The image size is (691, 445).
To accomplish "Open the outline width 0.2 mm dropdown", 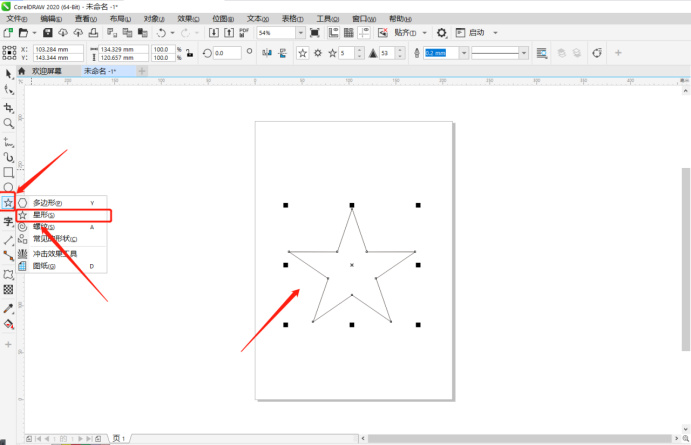I will pyautogui.click(x=464, y=53).
